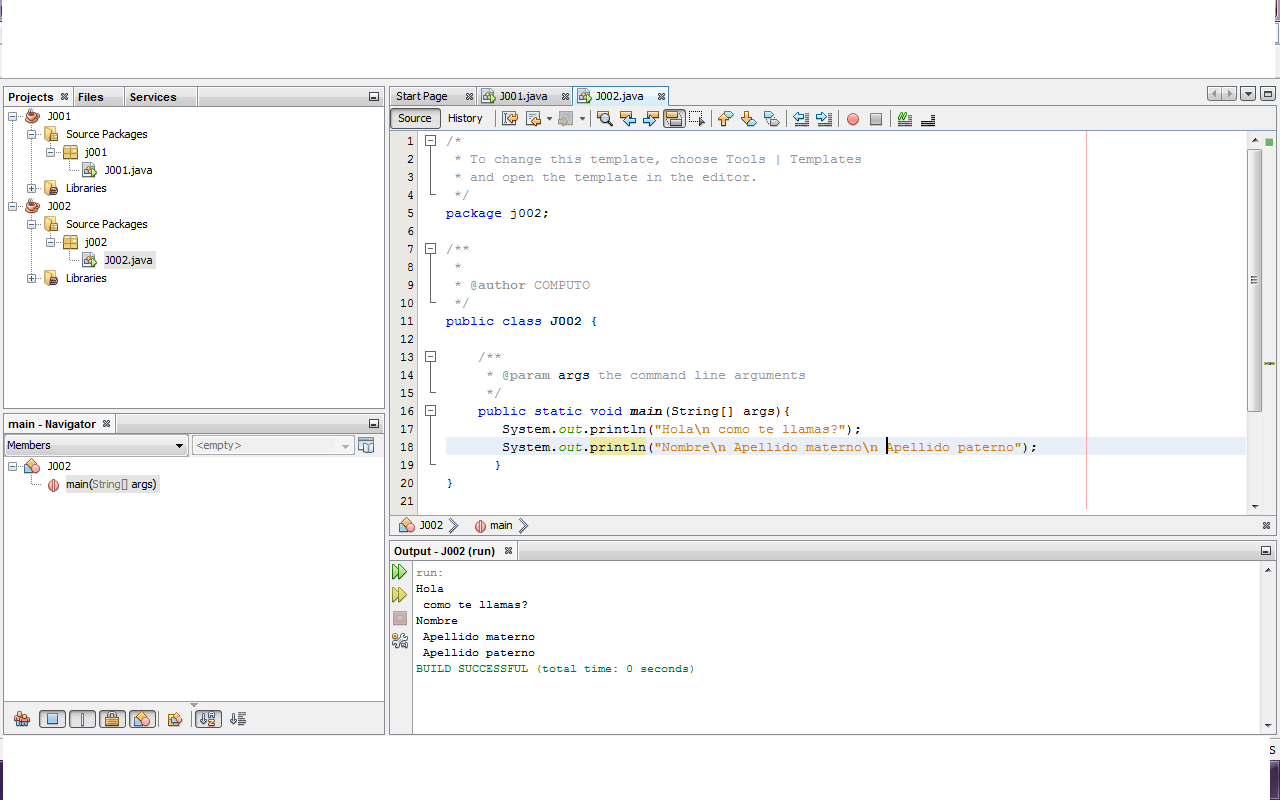The image size is (1280, 800).
Task: Toggle Rectangular Selection mode
Action: 697,118
